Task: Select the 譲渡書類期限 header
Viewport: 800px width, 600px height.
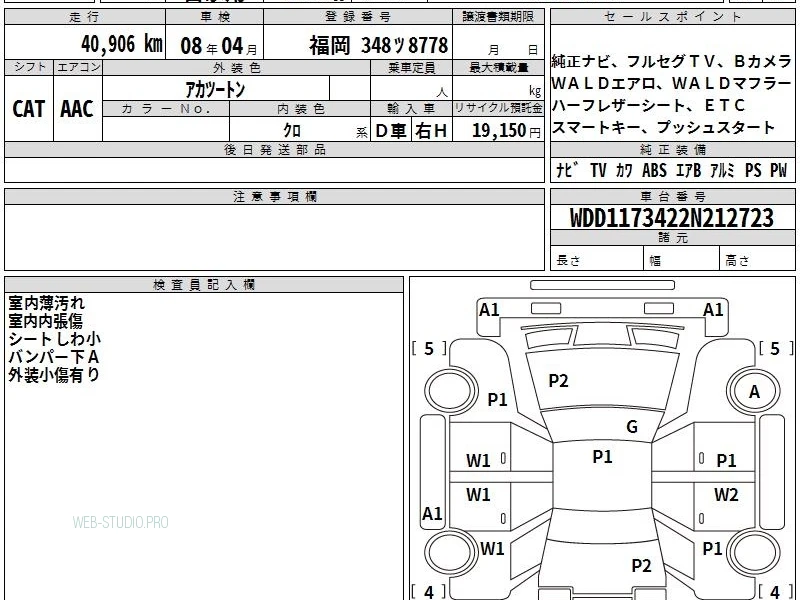Action: [x=498, y=17]
